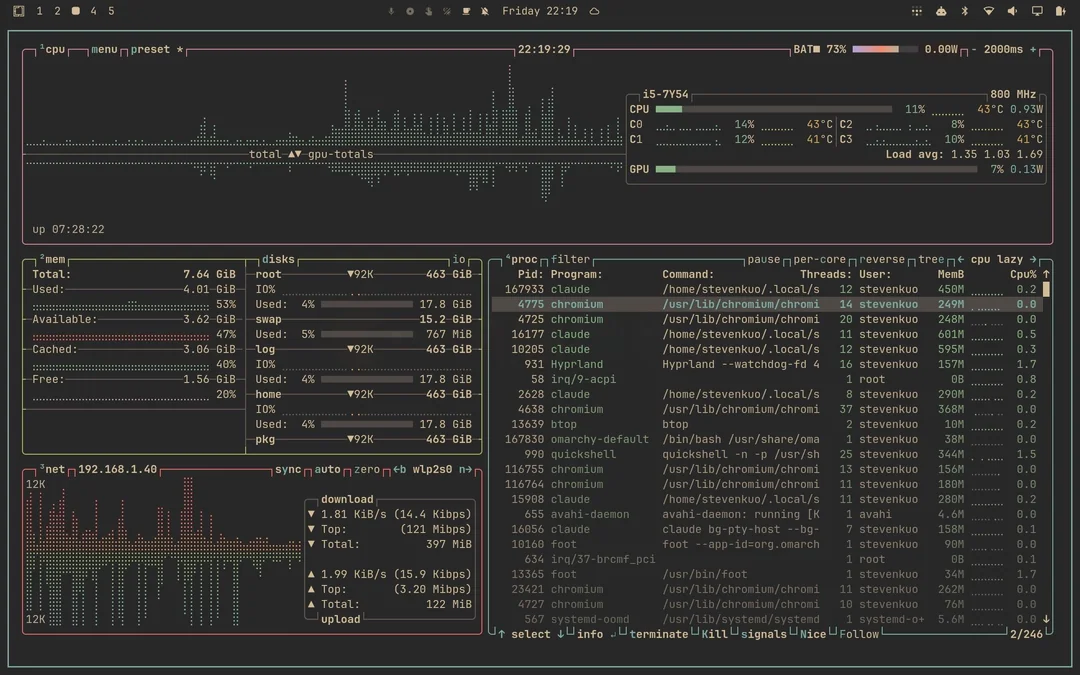Select the Hyprland process row
1080x675 pixels.
point(766,364)
